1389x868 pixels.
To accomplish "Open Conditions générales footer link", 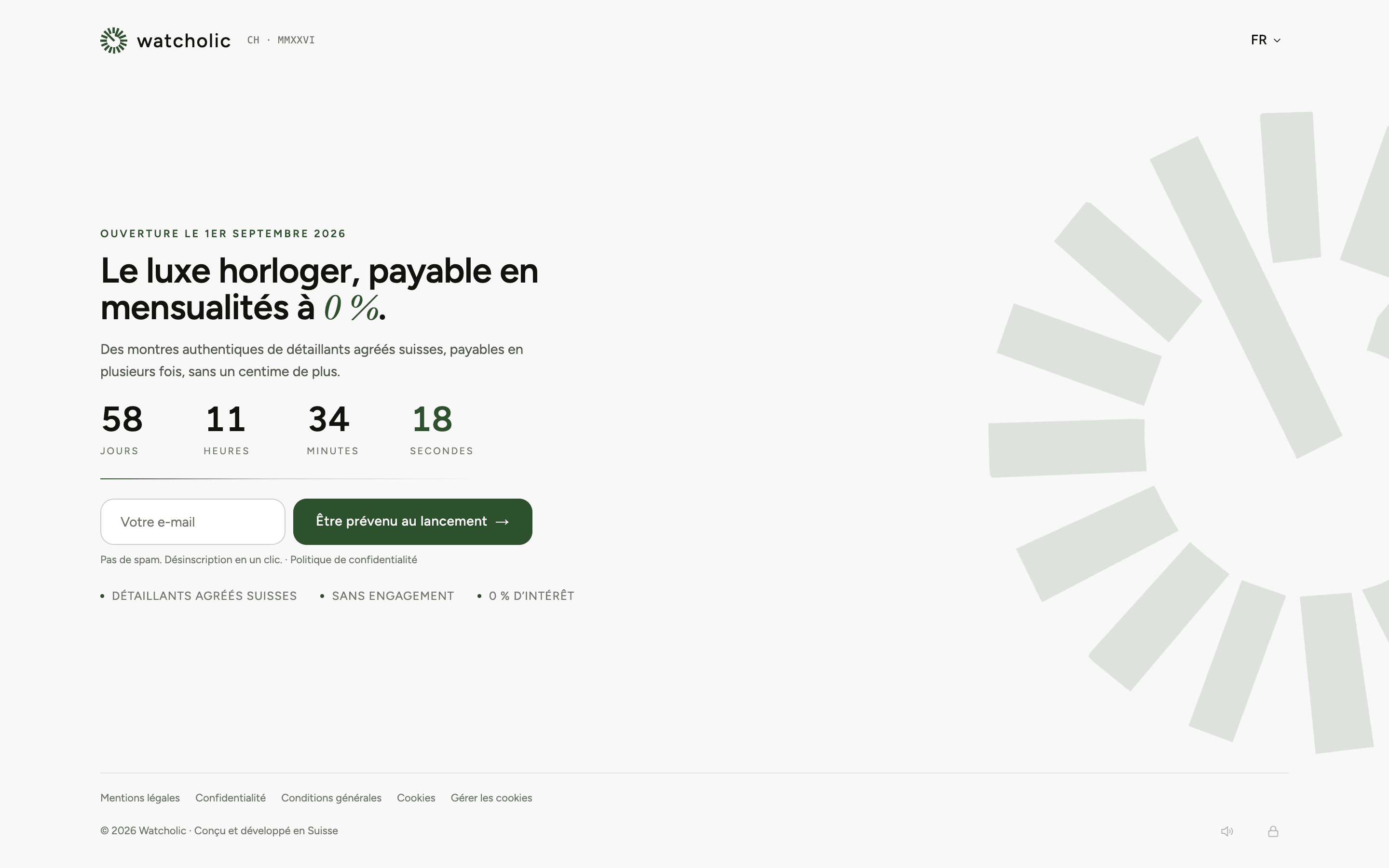I will [331, 798].
